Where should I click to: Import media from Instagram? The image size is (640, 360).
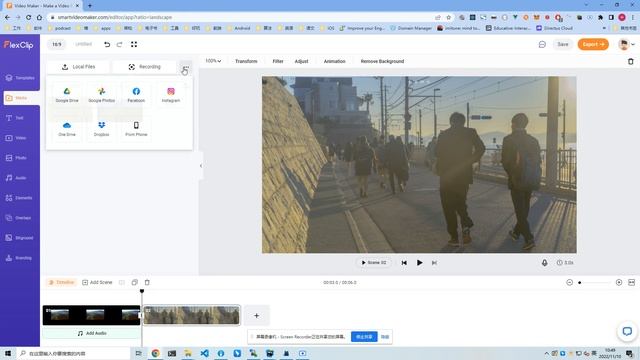171,95
